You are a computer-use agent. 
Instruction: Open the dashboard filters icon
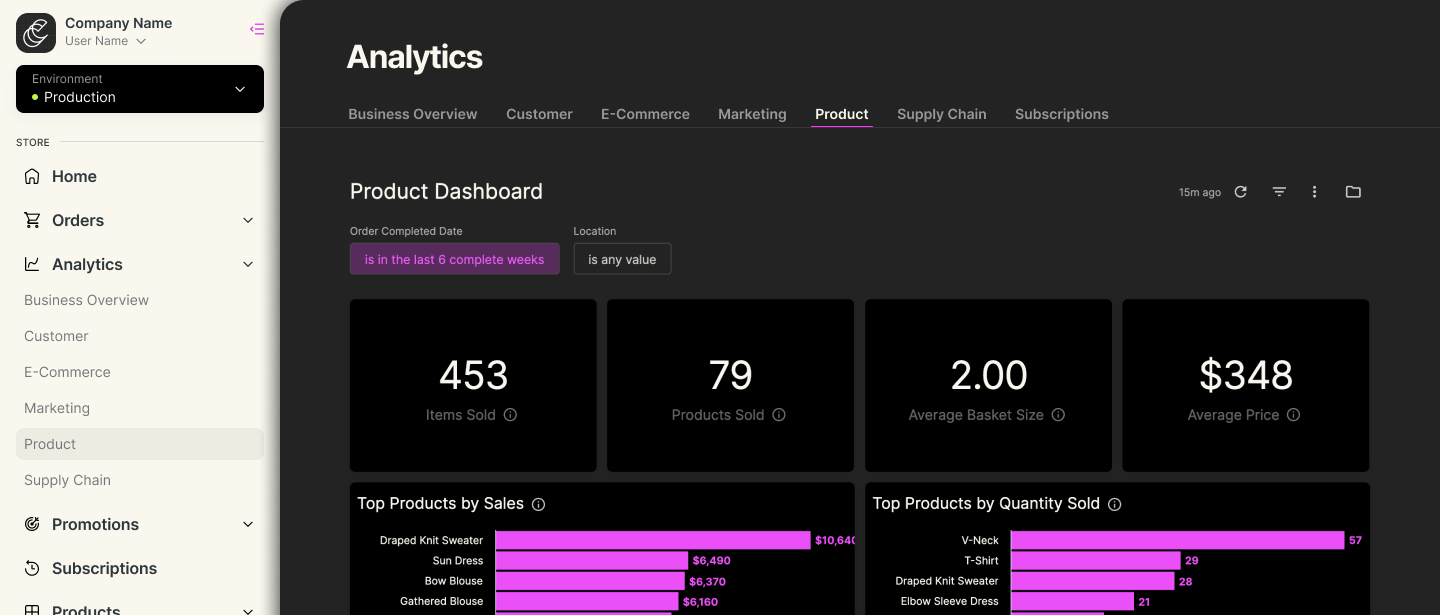pyautogui.click(x=1279, y=192)
